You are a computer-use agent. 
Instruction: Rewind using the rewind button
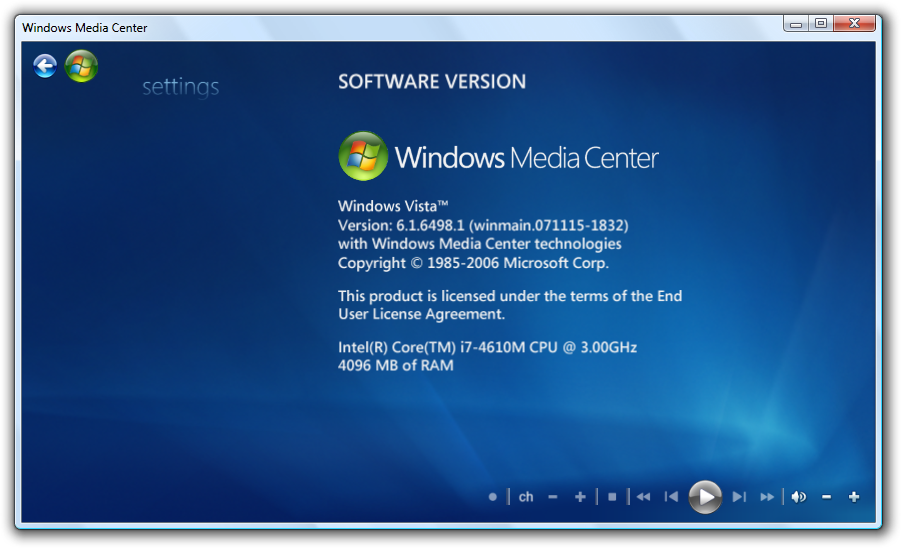644,497
